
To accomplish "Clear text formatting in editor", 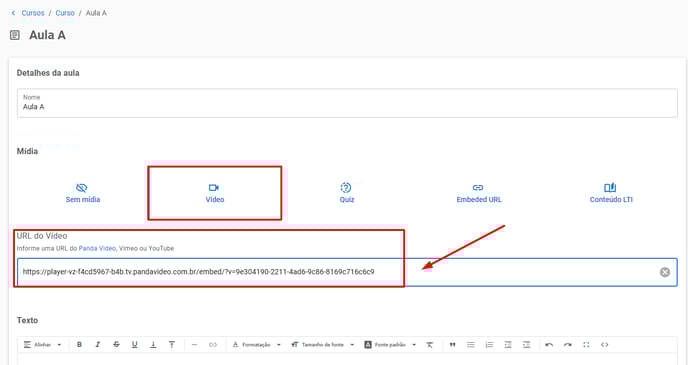I will click(430, 345).
